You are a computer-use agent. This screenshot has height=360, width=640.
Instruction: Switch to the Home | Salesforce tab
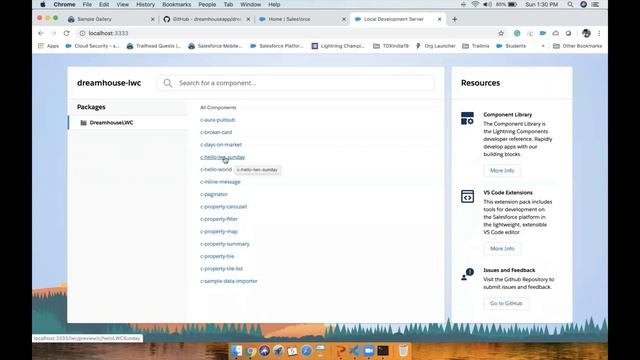coord(302,19)
